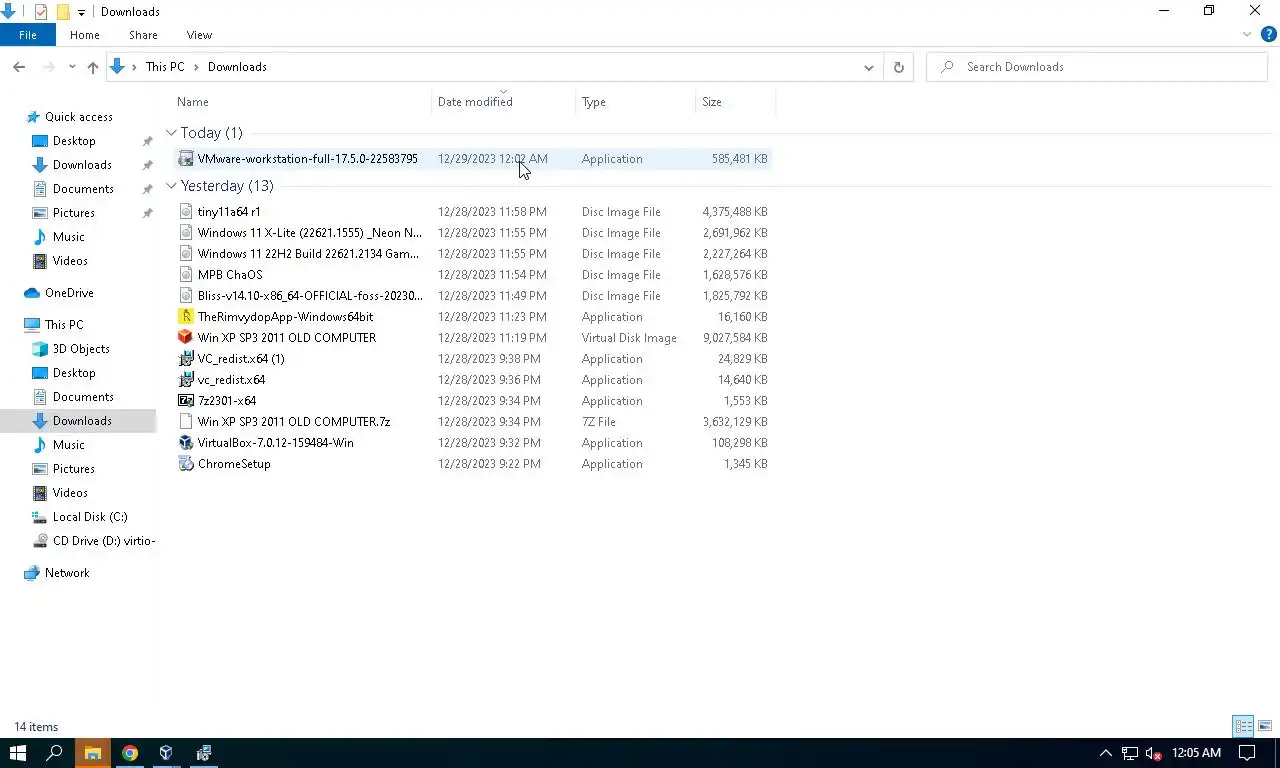Go up one folder level
Screen dimensions: 1280x768
92,67
